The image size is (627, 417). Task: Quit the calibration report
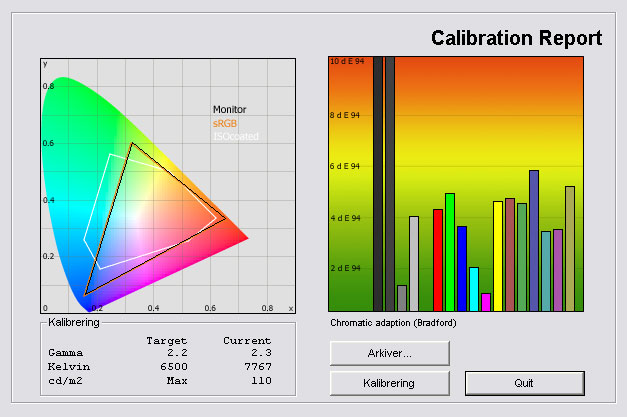coord(524,383)
